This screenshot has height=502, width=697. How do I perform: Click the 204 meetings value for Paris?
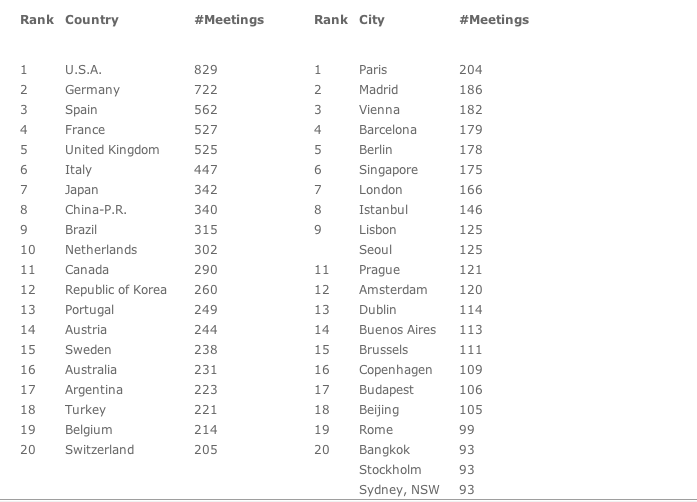(471, 70)
